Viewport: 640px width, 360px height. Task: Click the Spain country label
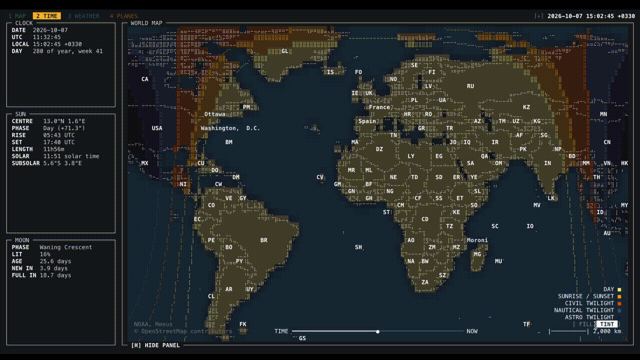tap(367, 121)
